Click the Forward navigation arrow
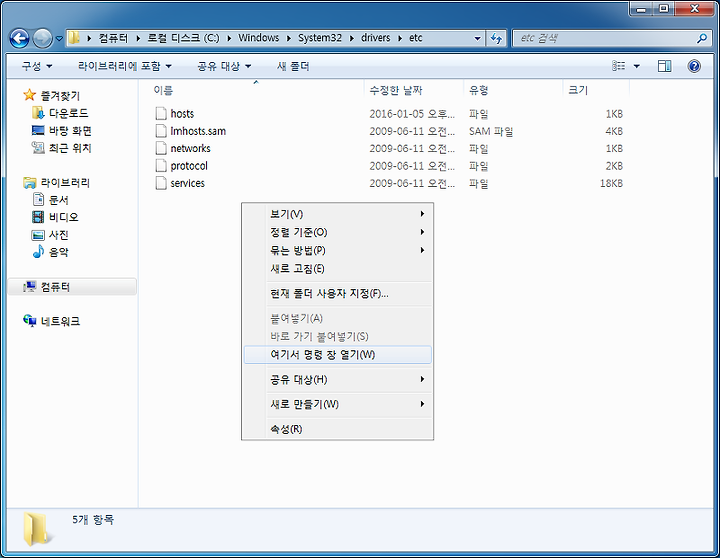Viewport: 720px width, 558px height. pos(42,39)
